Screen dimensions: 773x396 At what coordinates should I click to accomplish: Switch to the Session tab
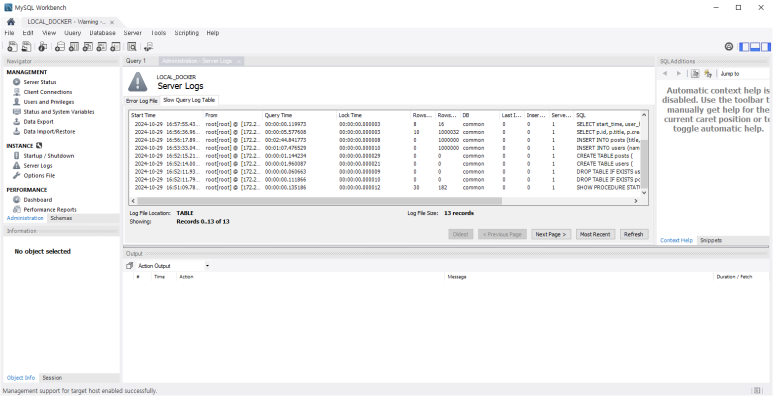pos(52,378)
